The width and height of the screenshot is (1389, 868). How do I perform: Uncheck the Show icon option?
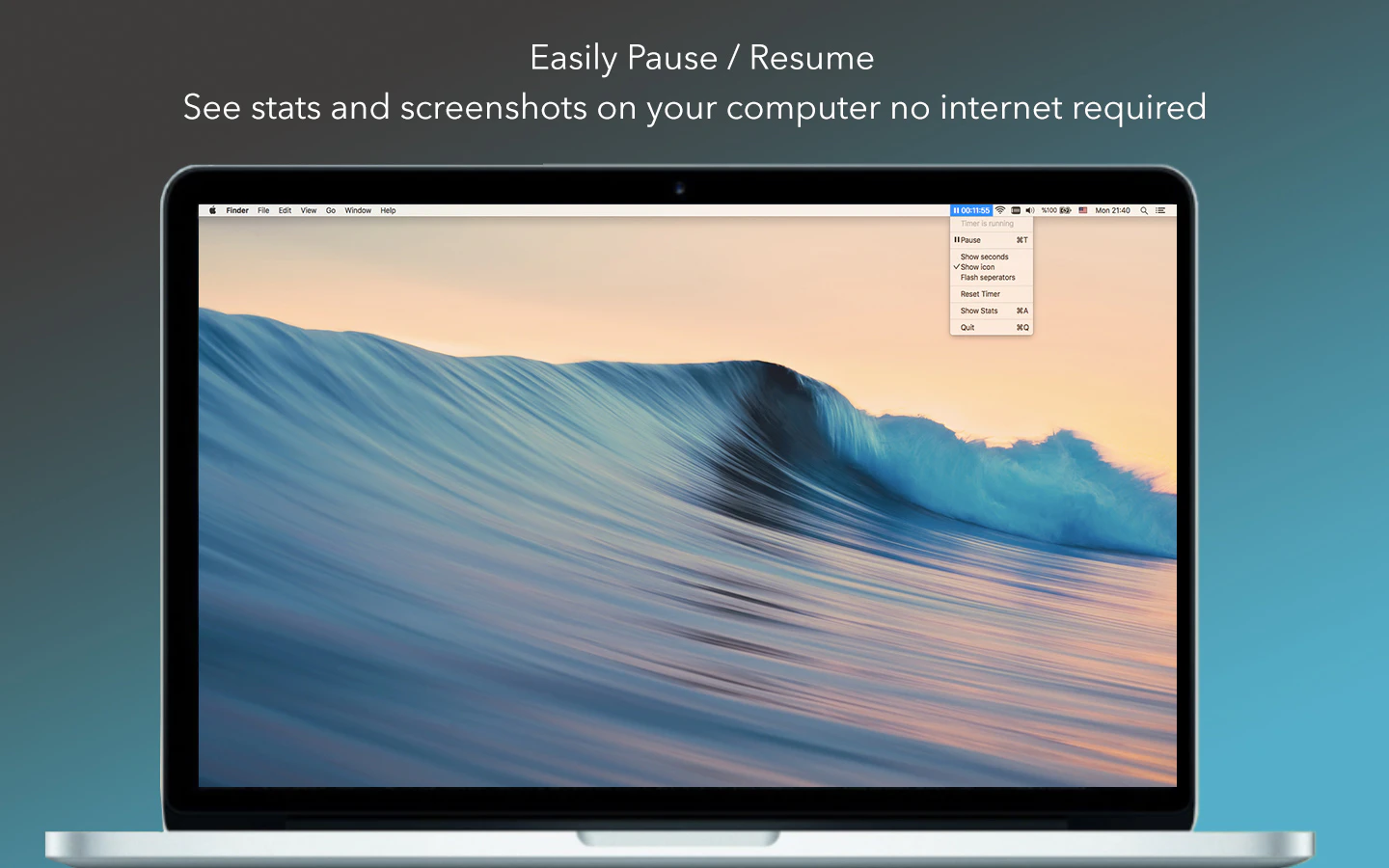pyautogui.click(x=992, y=267)
